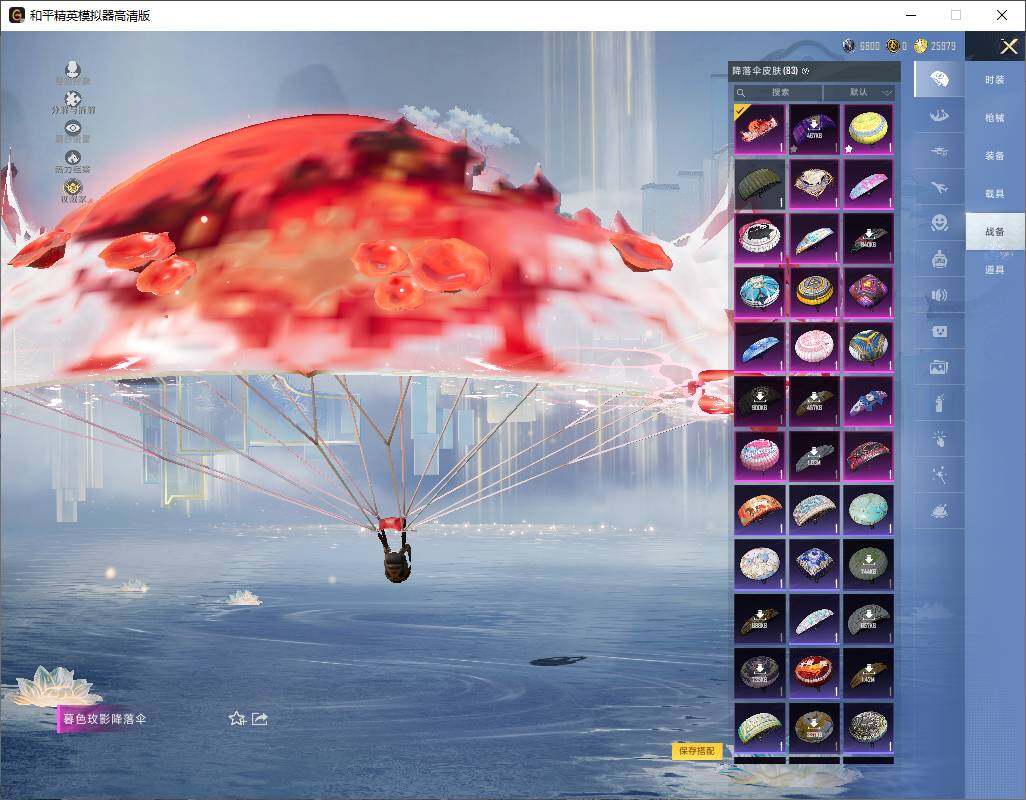Open the glider skin category icon

[x=940, y=152]
